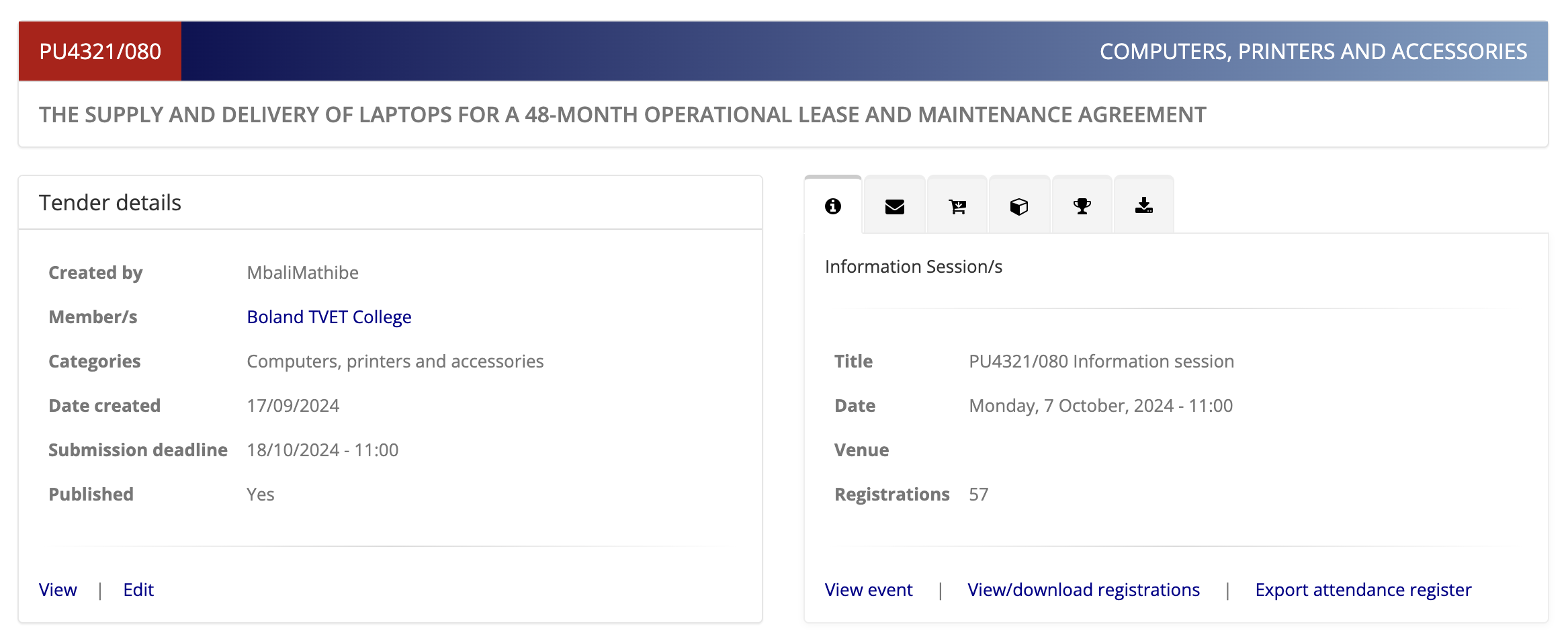Select the trophy awards tab

tap(1082, 206)
